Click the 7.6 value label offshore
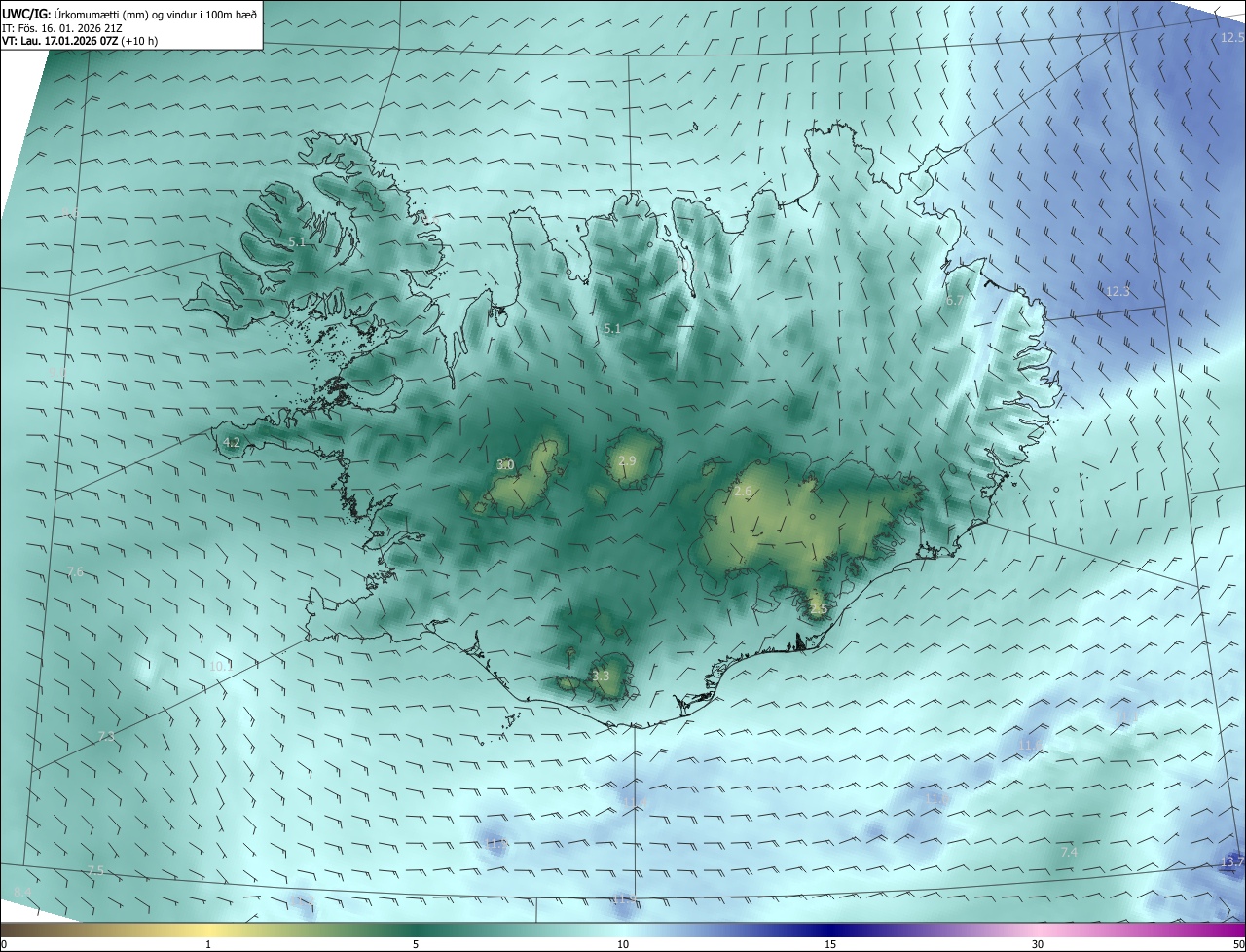 (x=75, y=572)
